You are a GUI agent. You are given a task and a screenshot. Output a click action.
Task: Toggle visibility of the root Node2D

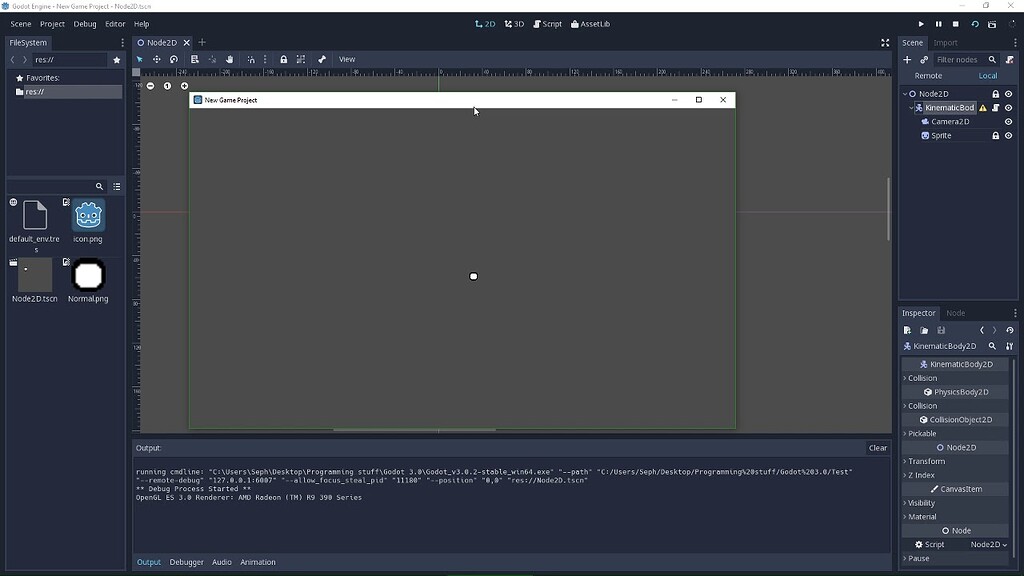tap(1008, 94)
